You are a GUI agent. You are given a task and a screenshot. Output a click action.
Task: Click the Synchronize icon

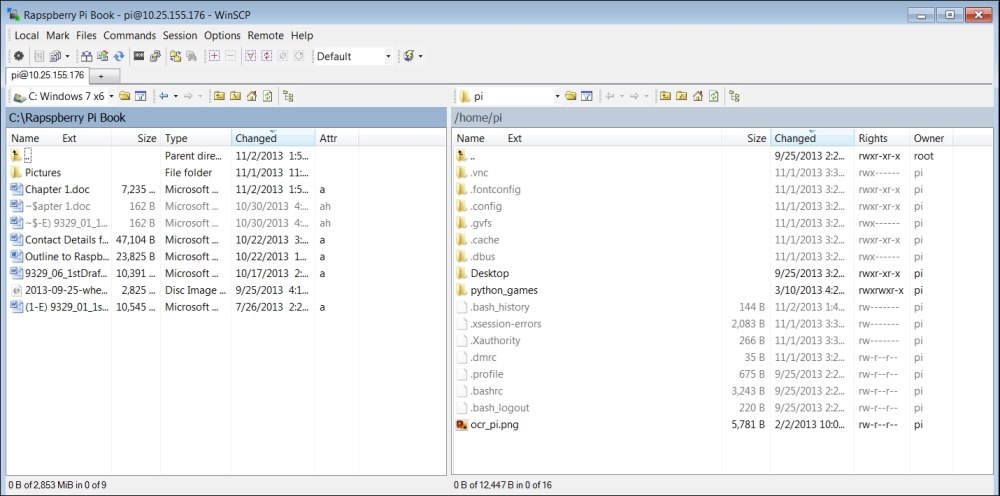(x=102, y=56)
